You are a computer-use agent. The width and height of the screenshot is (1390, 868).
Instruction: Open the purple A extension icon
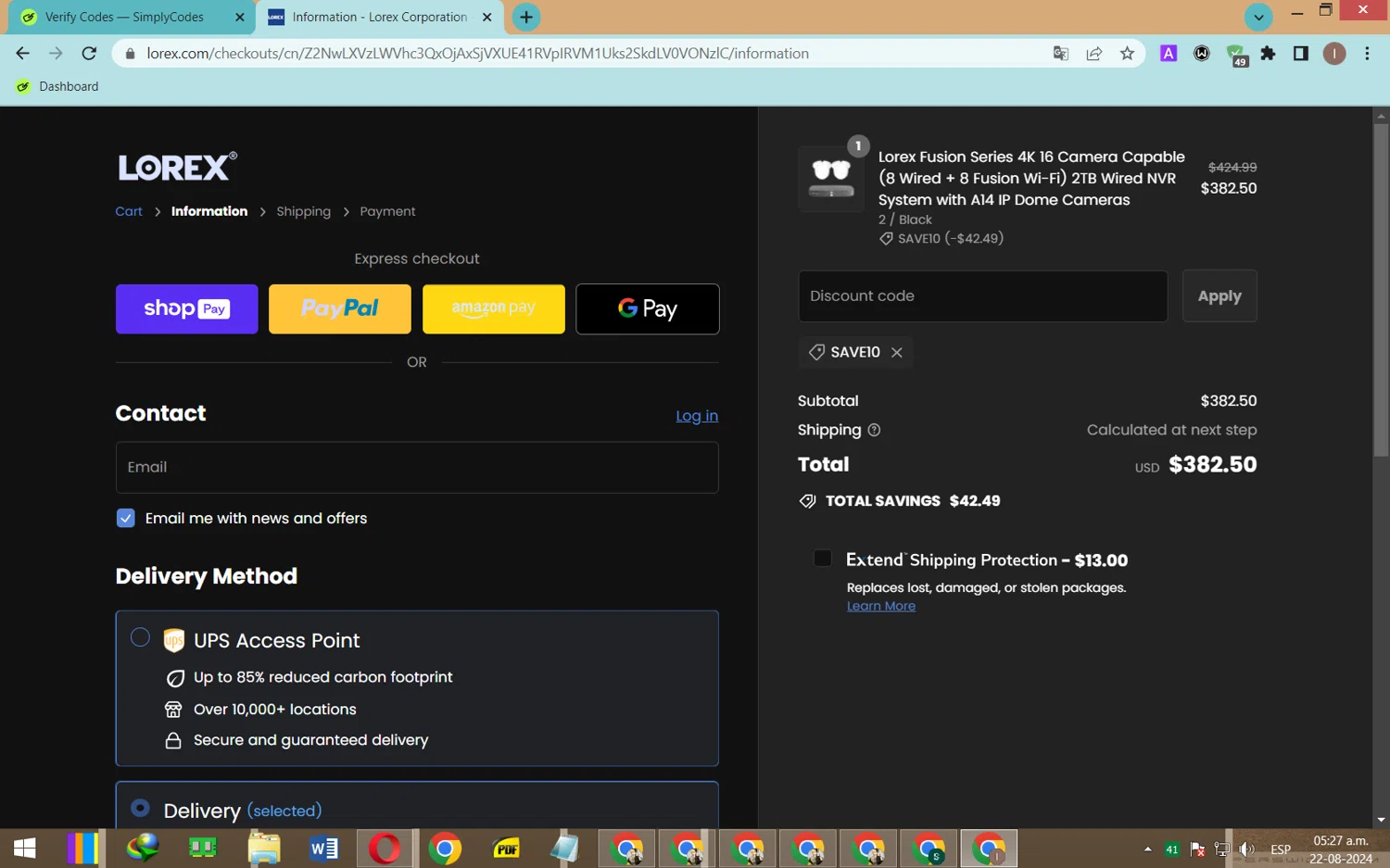point(1169,54)
